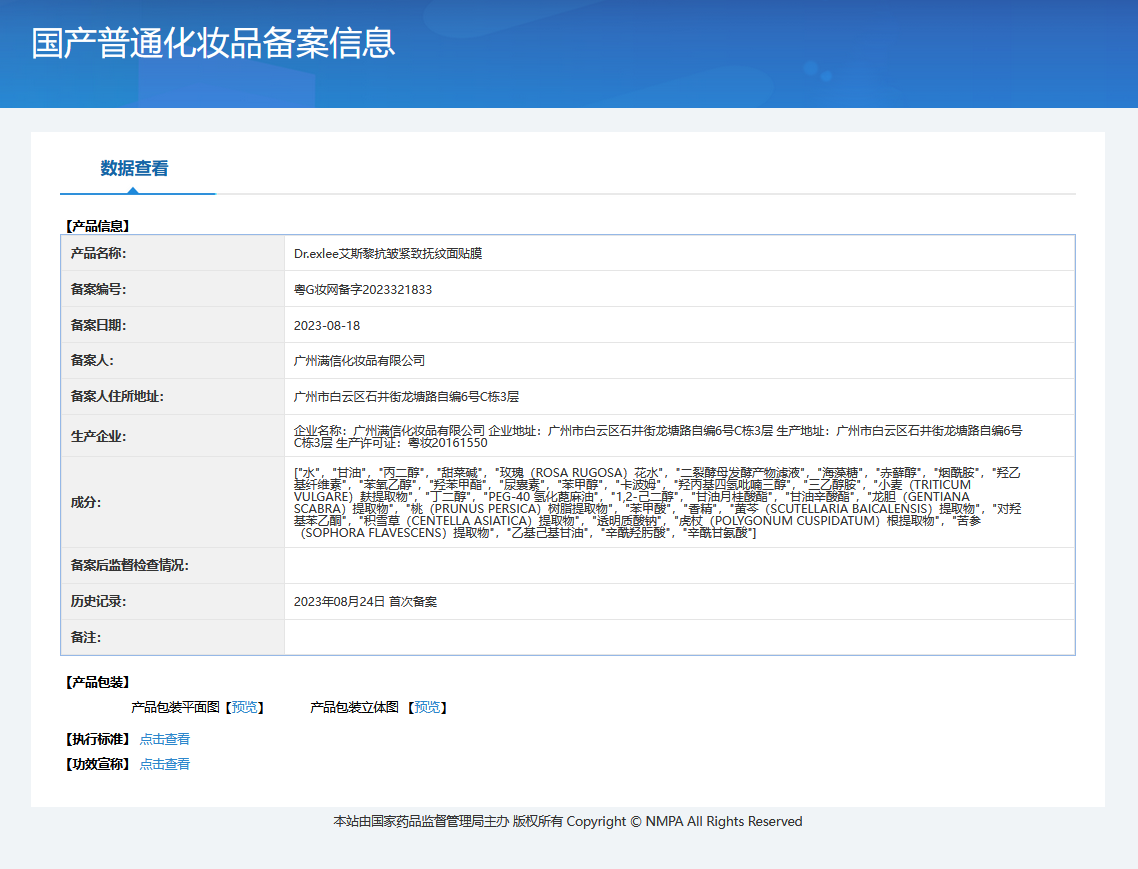Click product name Dr.exlee艾斯黎抗皱紧致抚纹面贴膜
The height and width of the screenshot is (869, 1138).
(388, 253)
